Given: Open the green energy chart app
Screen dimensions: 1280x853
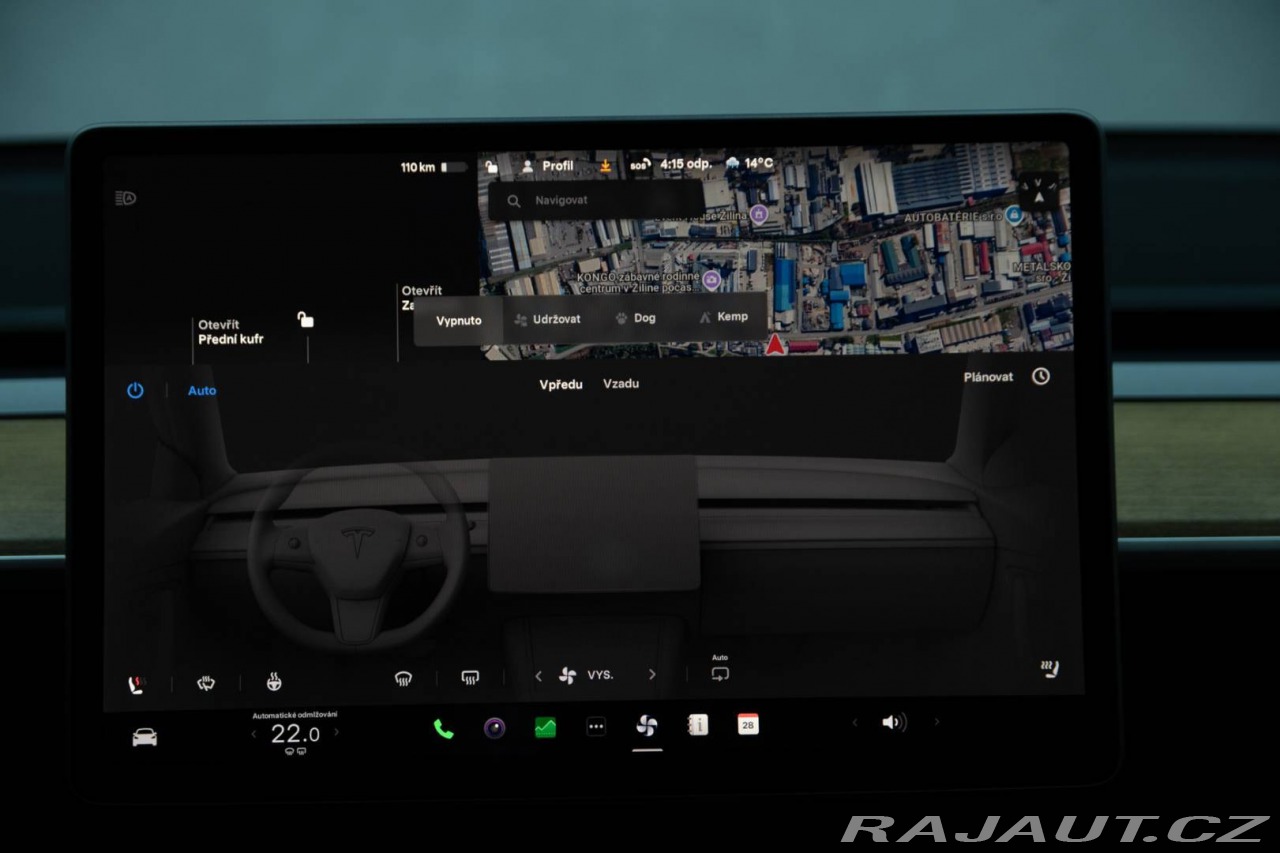Looking at the screenshot, I should point(545,728).
